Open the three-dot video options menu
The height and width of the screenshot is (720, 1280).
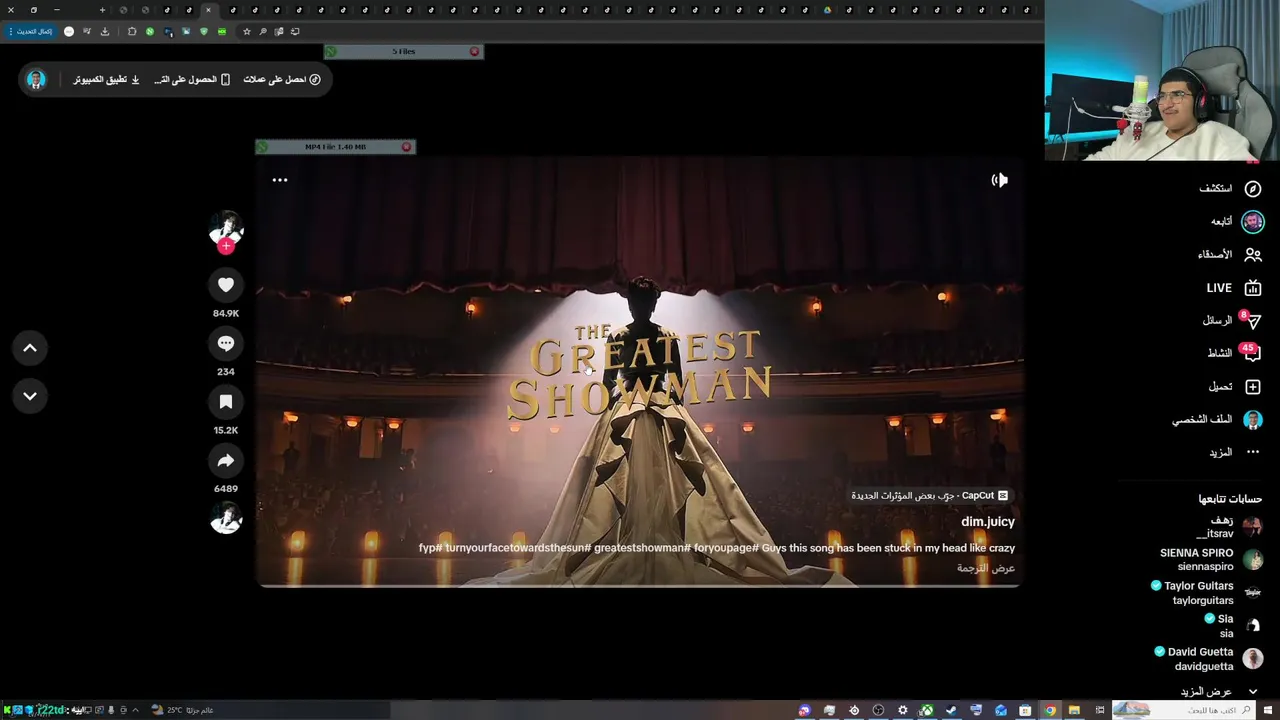(x=280, y=180)
